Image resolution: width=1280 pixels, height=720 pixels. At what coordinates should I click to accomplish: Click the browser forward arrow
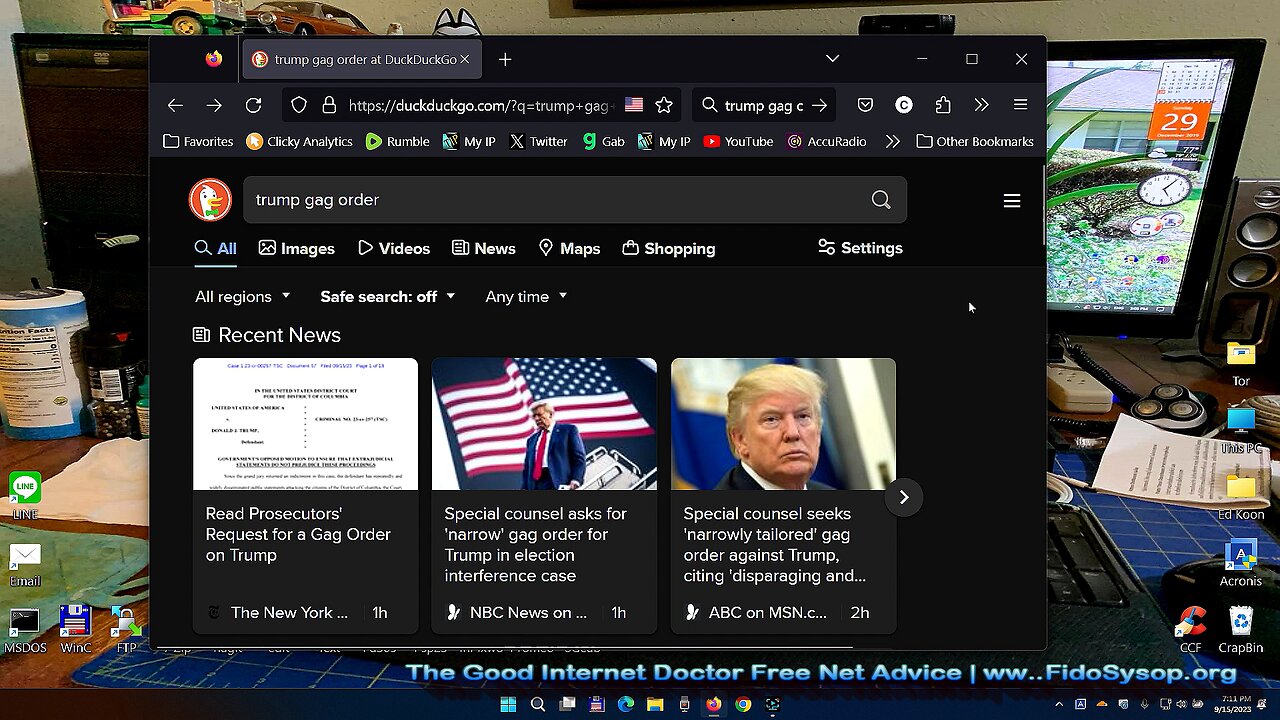(214, 105)
